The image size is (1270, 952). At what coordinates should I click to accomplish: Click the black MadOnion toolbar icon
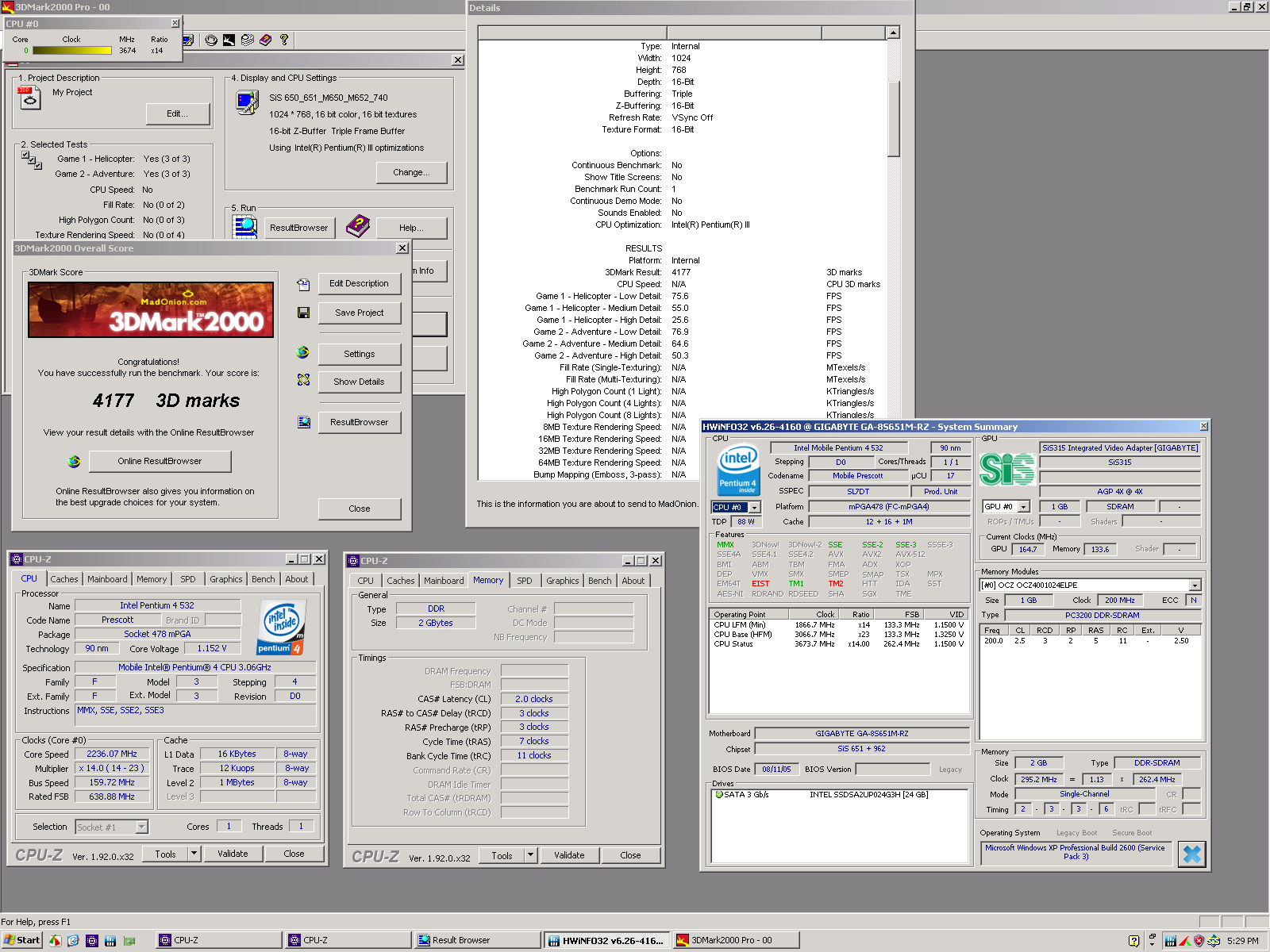pos(229,40)
